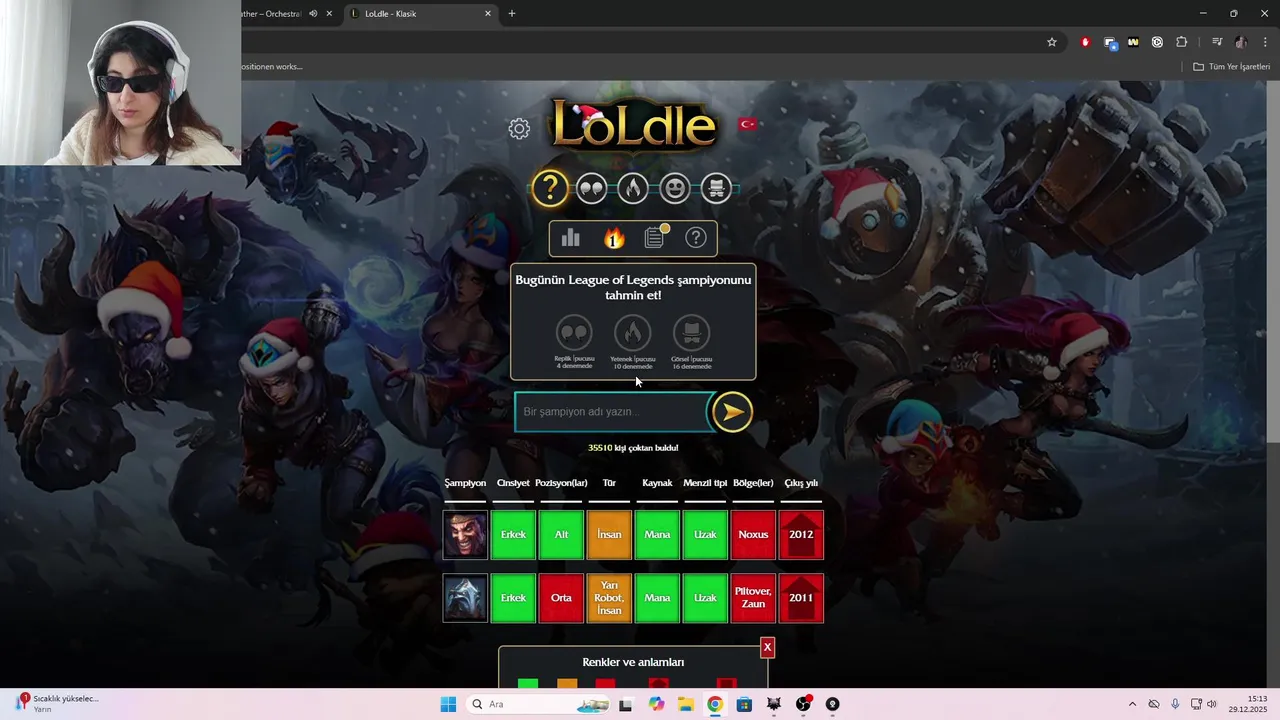This screenshot has height=720, width=1280.
Task: Open Google Chrome from the taskbar
Action: 715,704
